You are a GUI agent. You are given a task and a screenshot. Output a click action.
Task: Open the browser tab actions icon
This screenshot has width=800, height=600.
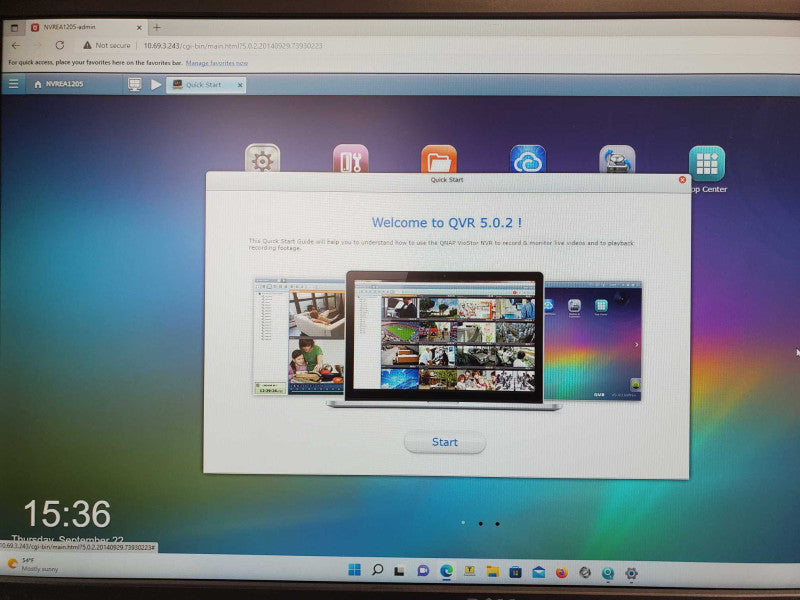tap(14, 28)
